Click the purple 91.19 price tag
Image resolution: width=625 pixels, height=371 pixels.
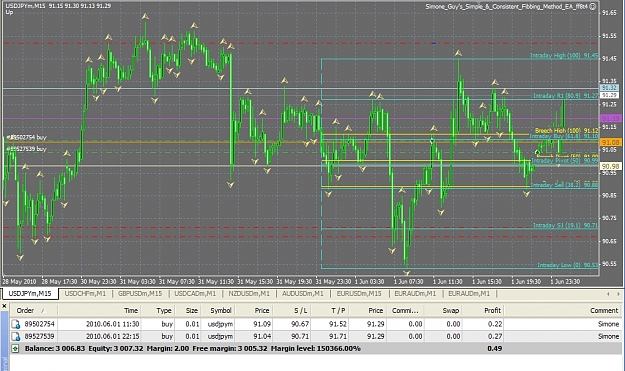pos(610,118)
